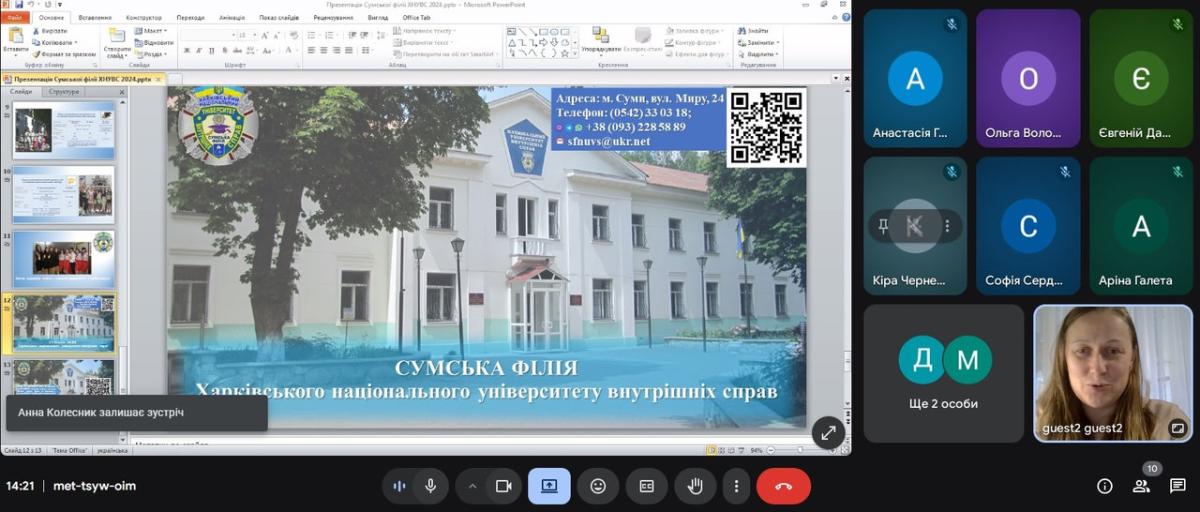Open the meeting chat panel
Viewport: 1200px width, 512px height.
coord(1177,486)
